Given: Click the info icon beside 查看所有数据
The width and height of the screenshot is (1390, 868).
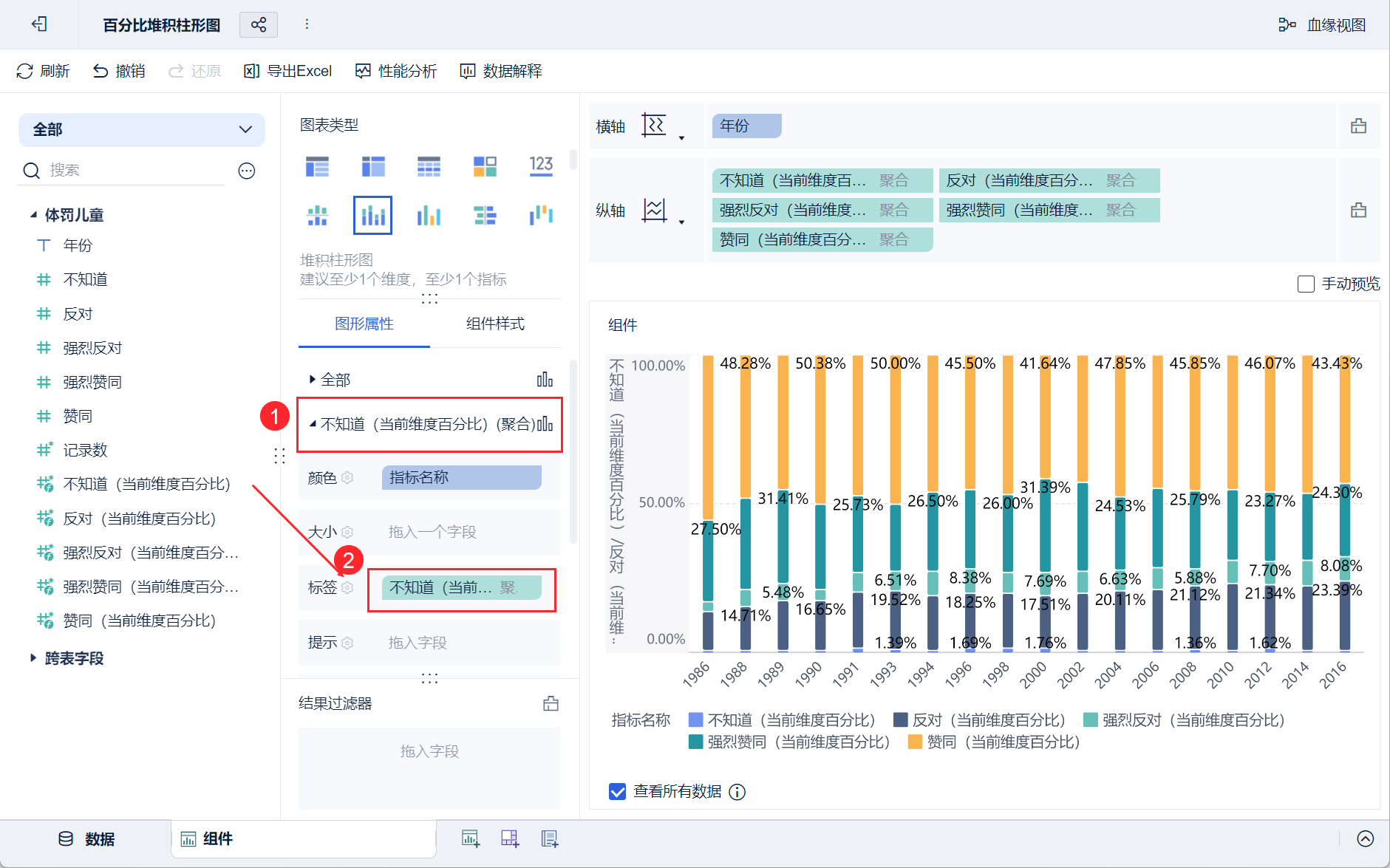Looking at the screenshot, I should pyautogui.click(x=737, y=792).
